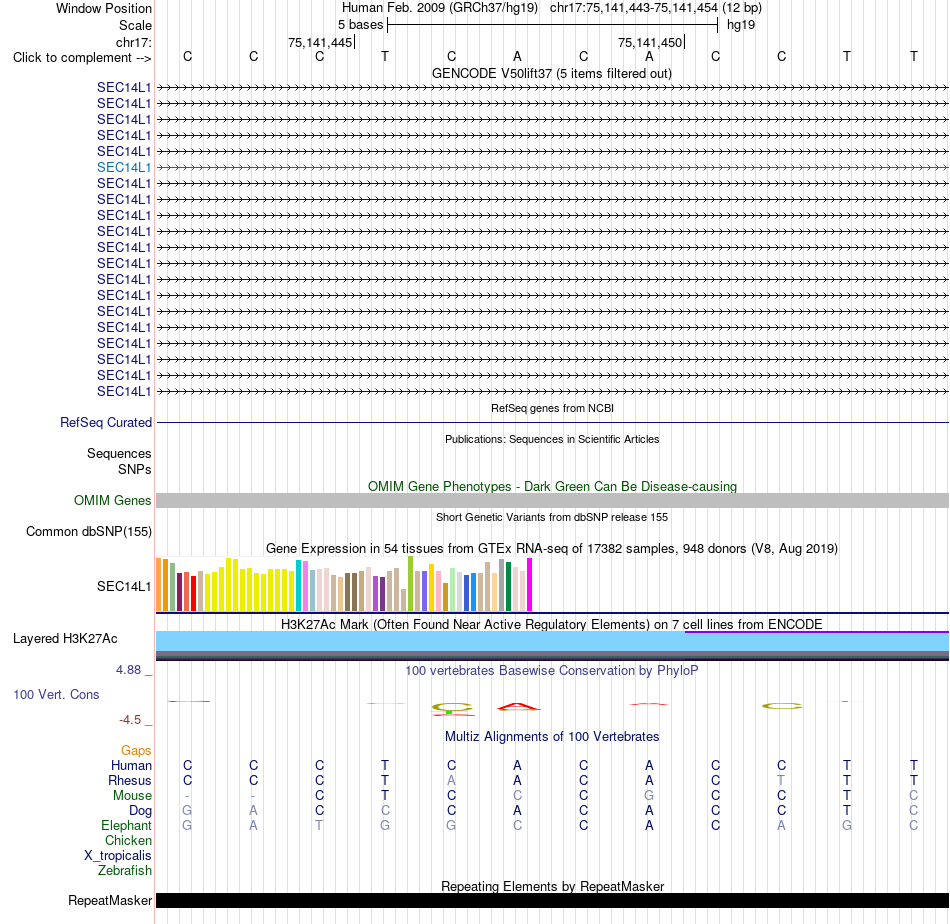
Task: Click the X_tropicalis alignment row label
Action: (x=118, y=856)
